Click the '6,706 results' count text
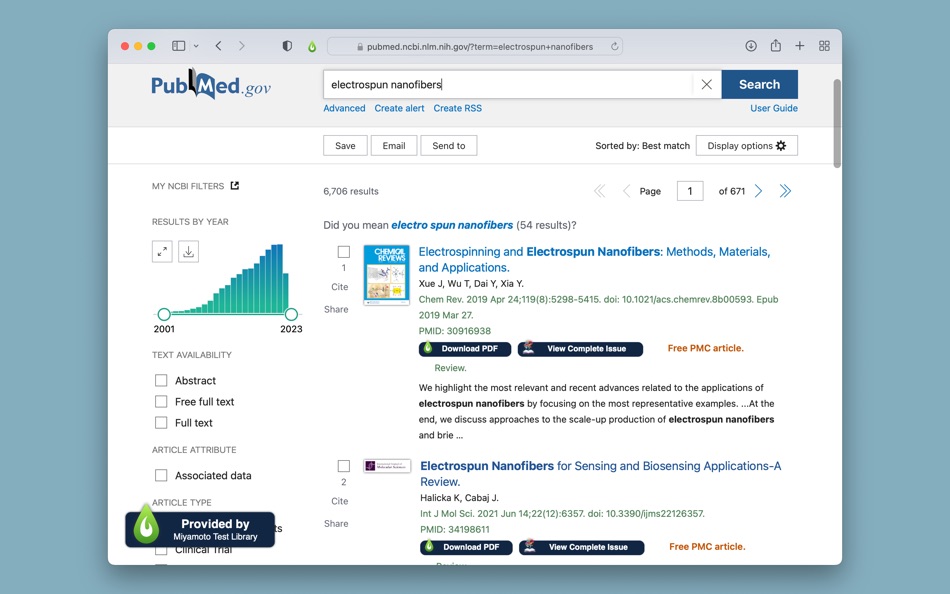Image resolution: width=950 pixels, height=594 pixels. coord(351,192)
